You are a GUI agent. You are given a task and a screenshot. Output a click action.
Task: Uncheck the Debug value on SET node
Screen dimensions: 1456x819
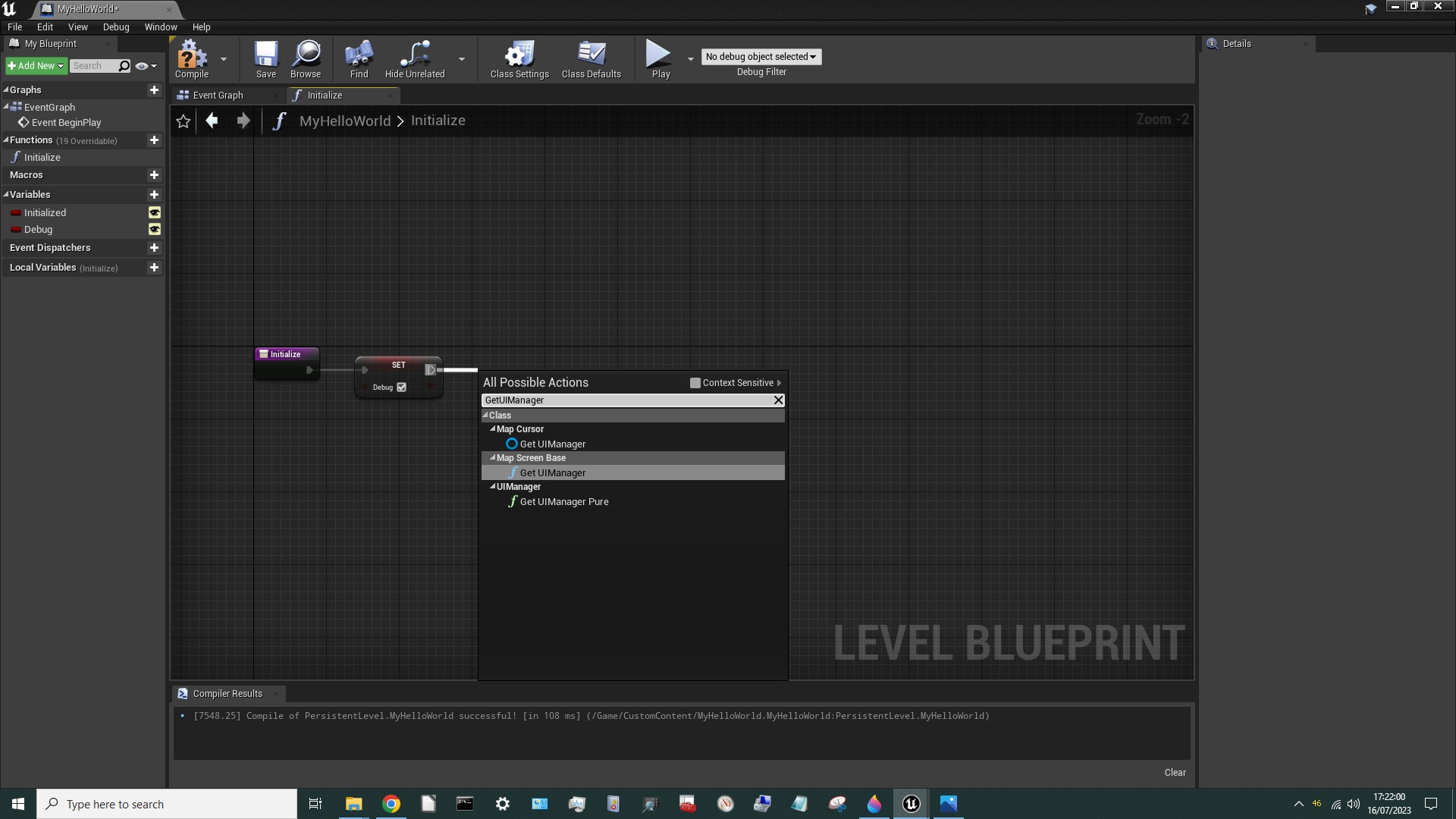(402, 388)
